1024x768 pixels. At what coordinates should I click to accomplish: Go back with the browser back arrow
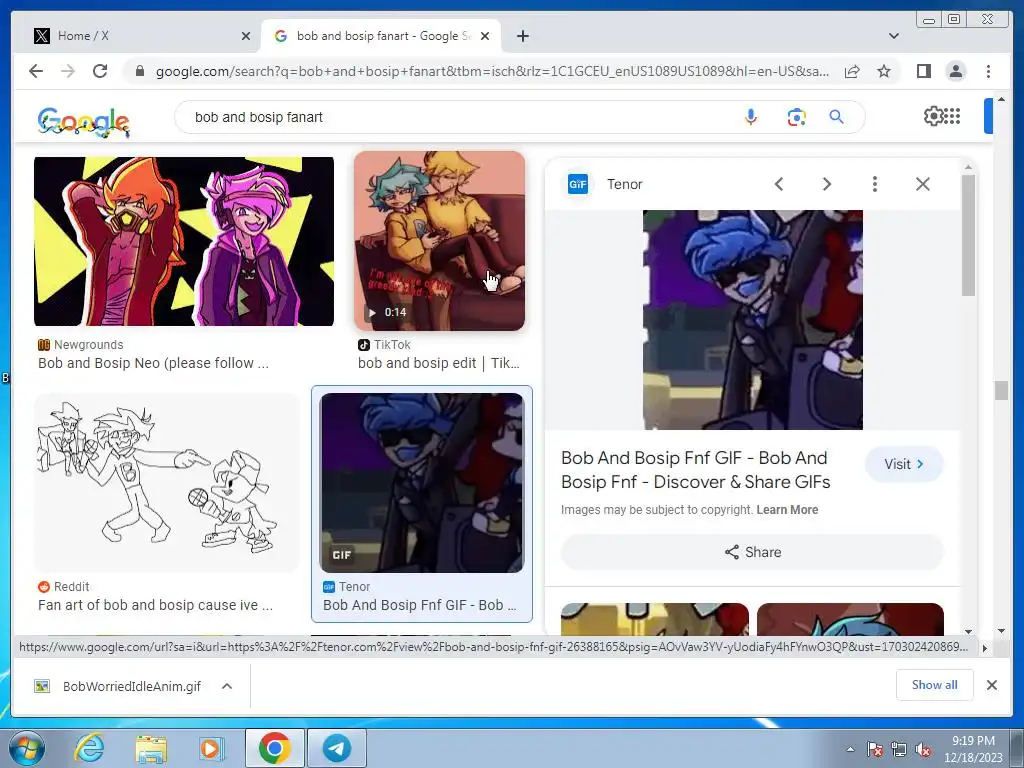click(x=36, y=71)
